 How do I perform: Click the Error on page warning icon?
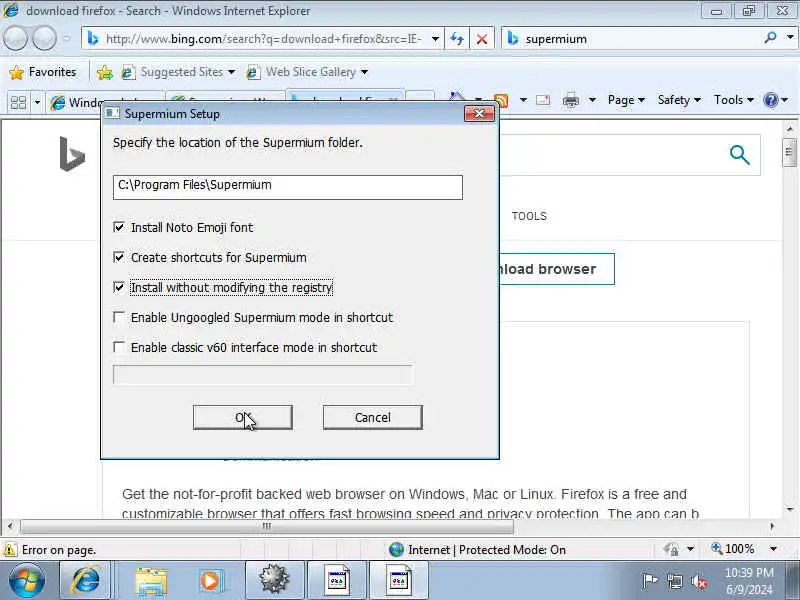9,550
